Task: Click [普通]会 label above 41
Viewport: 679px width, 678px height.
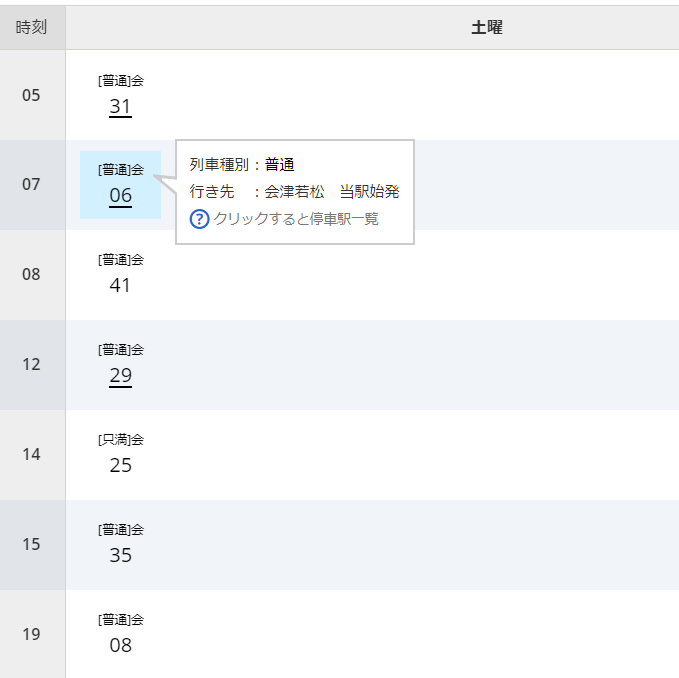Action: (x=121, y=260)
